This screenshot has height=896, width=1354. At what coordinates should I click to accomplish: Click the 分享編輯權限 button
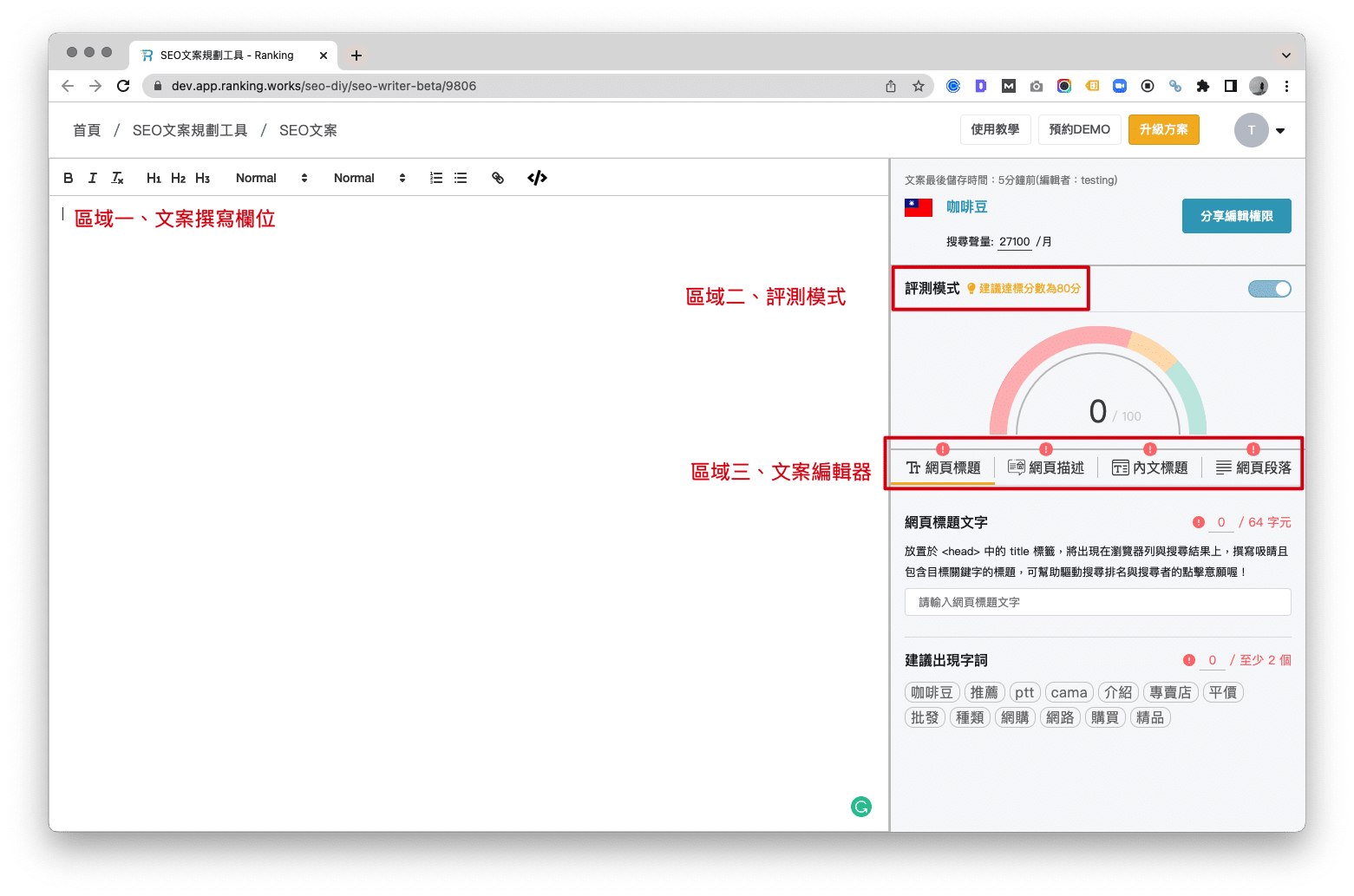1236,216
